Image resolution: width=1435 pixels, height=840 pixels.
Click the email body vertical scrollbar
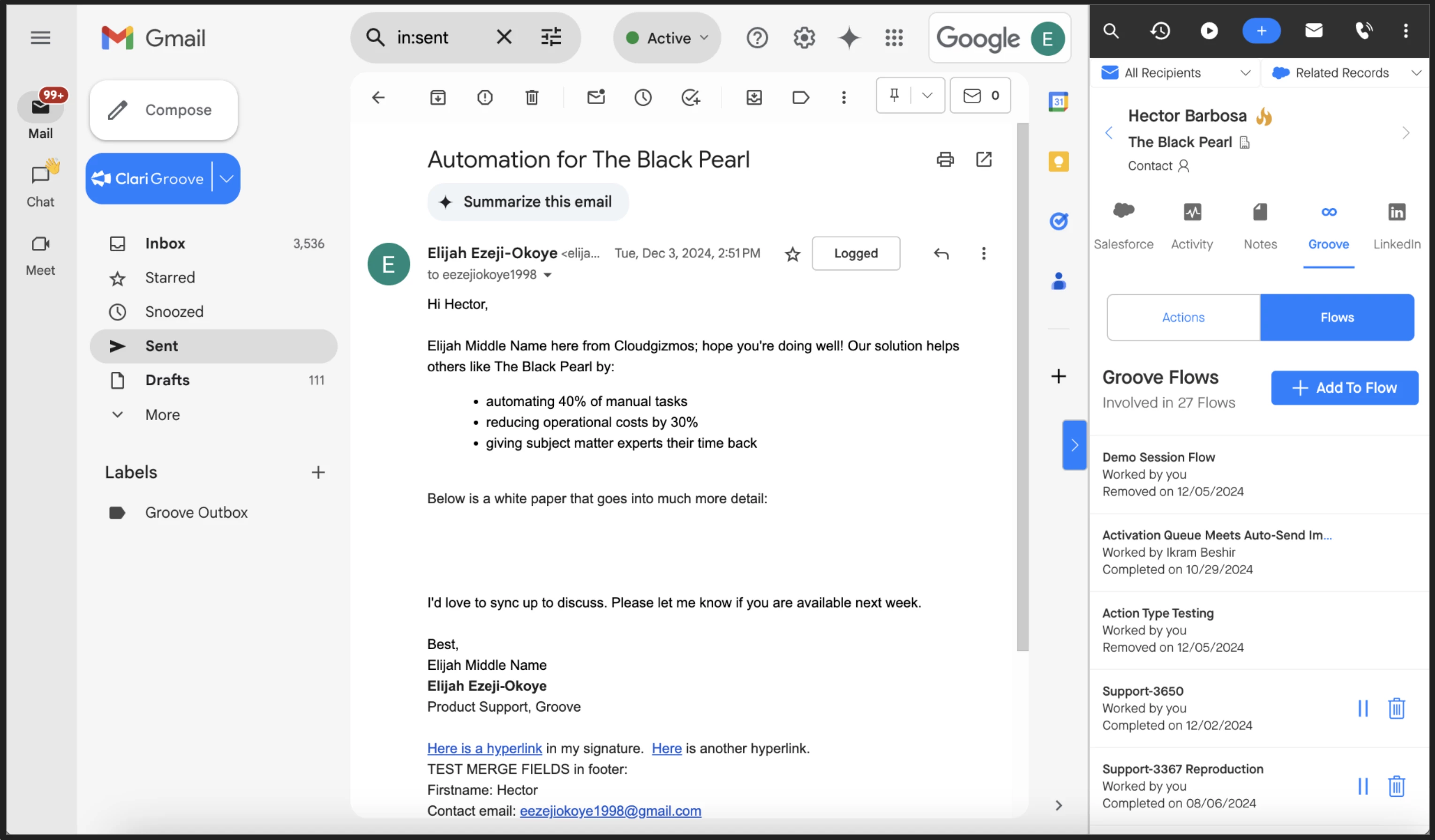[1023, 387]
